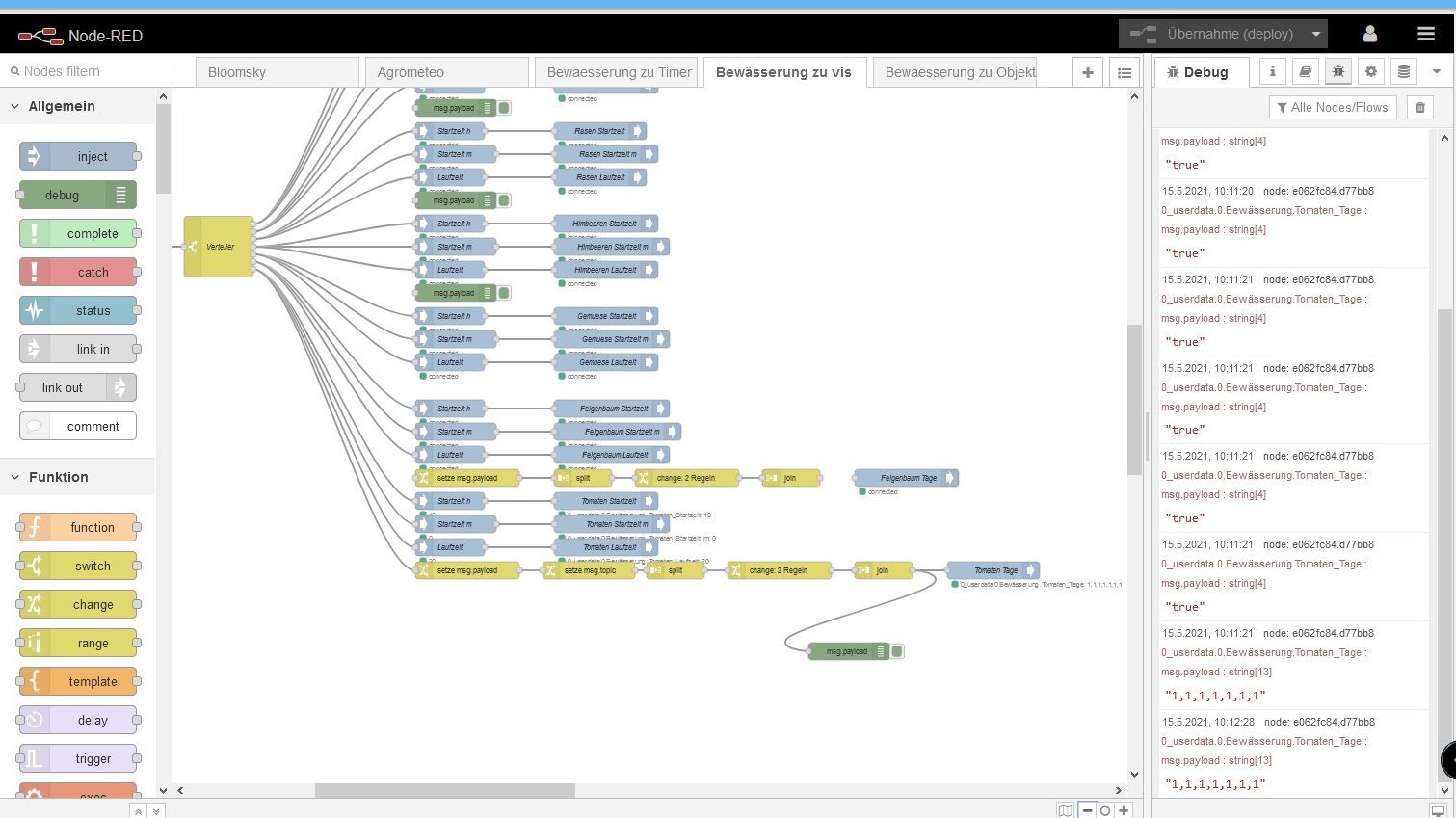The width and height of the screenshot is (1456, 818).
Task: Select the template node in palette
Action: (x=78, y=681)
